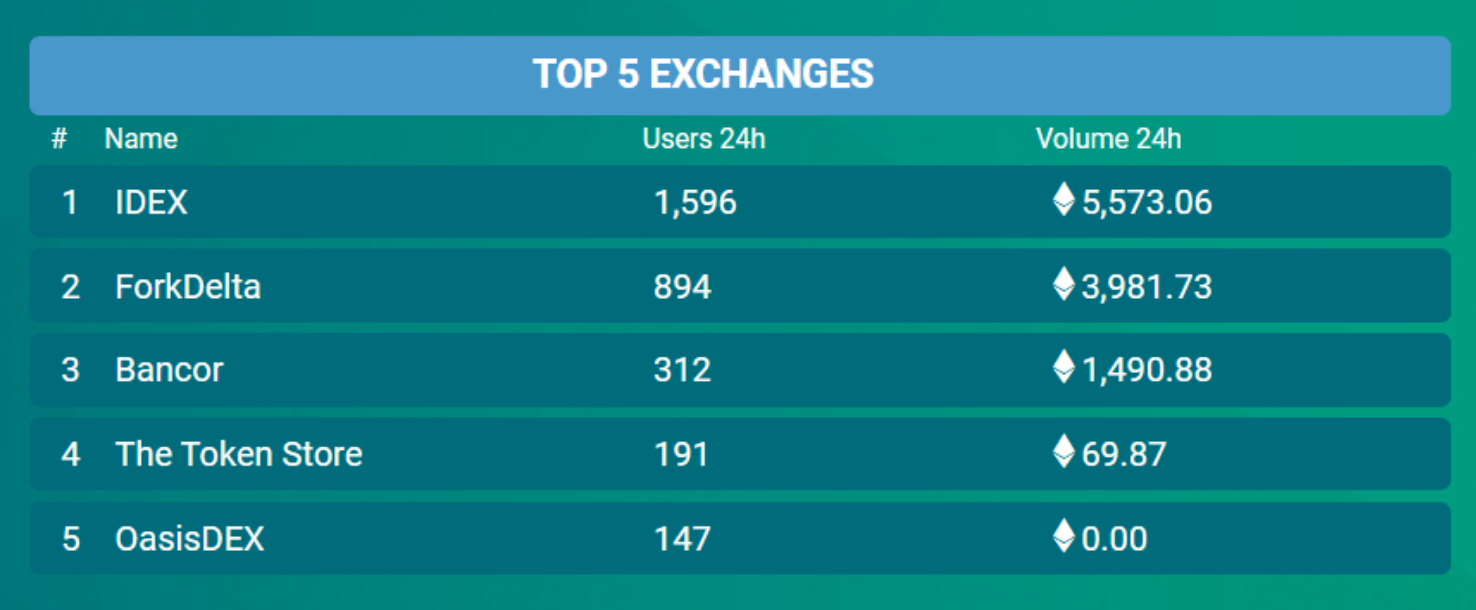Image resolution: width=1476 pixels, height=610 pixels.
Task: Select IDEX users count 1,596
Action: tap(695, 203)
